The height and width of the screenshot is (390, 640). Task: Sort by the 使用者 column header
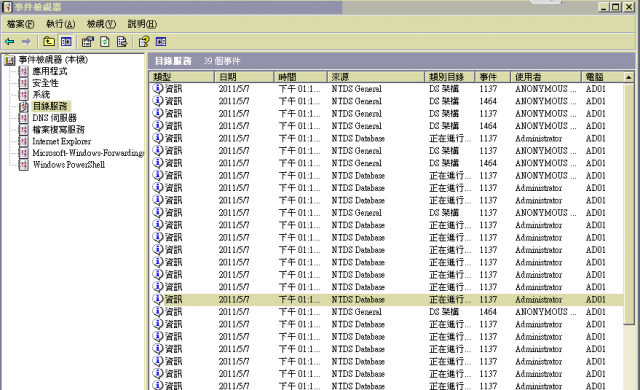coord(546,77)
